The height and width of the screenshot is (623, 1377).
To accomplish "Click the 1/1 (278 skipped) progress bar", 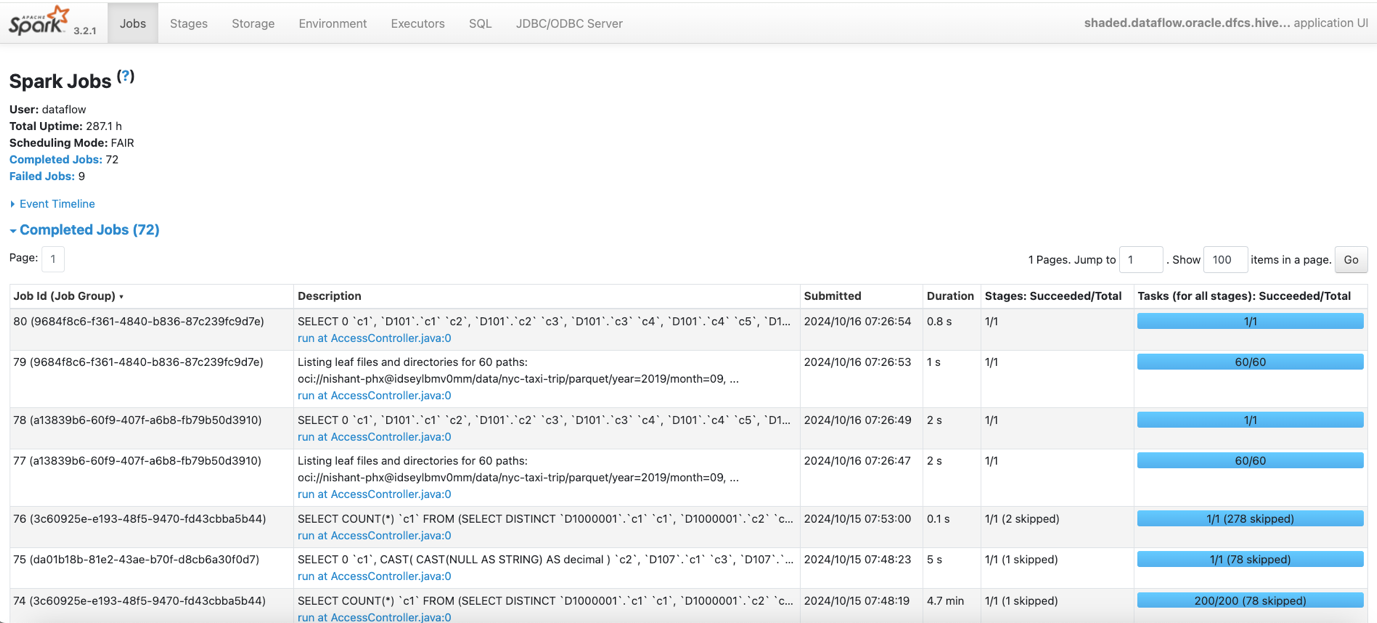I will pyautogui.click(x=1250, y=519).
